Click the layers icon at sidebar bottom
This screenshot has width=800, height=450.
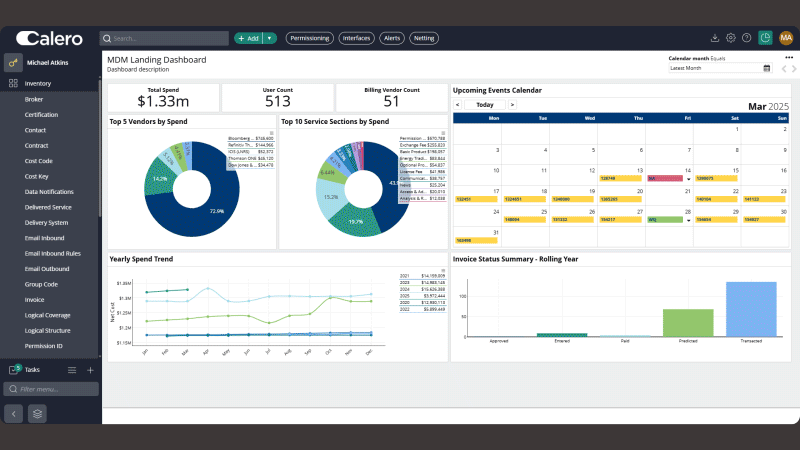(x=37, y=414)
